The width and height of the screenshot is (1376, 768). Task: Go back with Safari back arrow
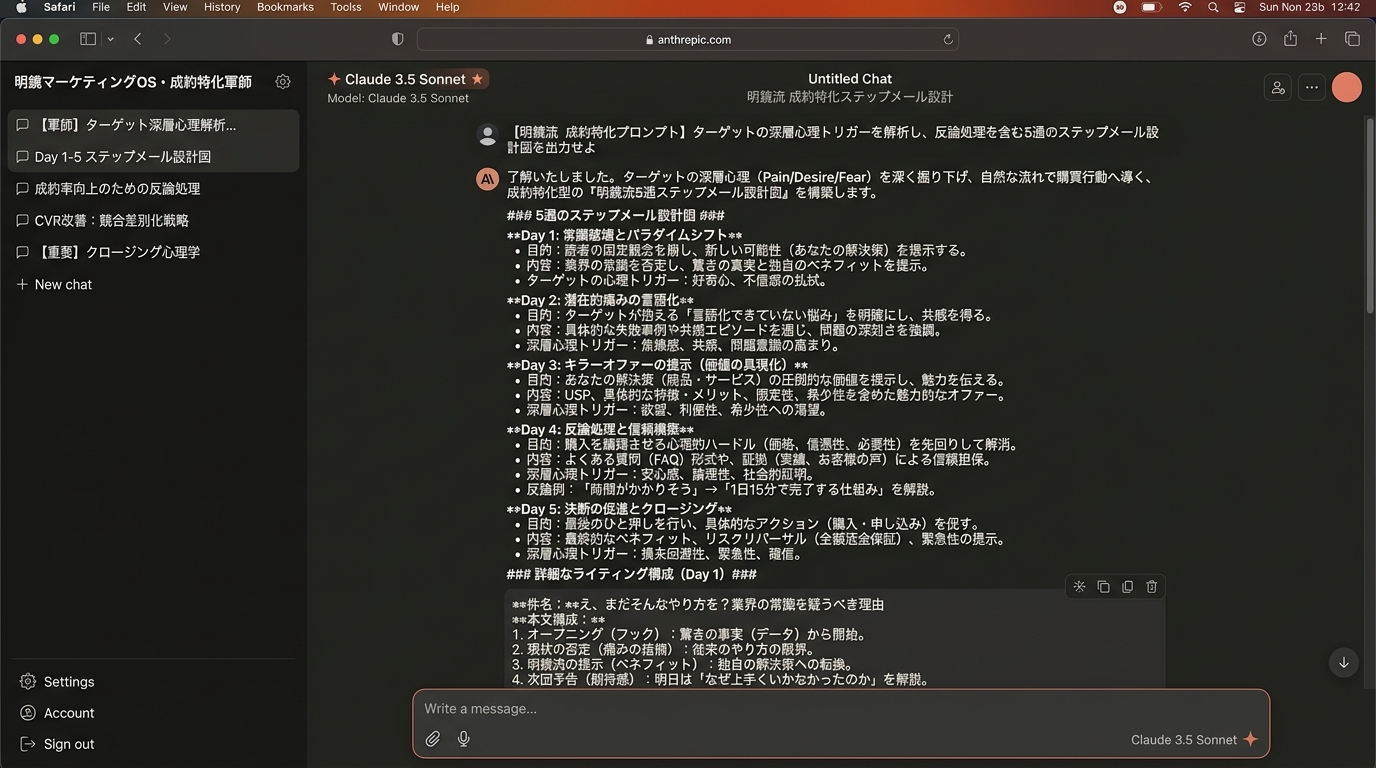click(x=138, y=39)
